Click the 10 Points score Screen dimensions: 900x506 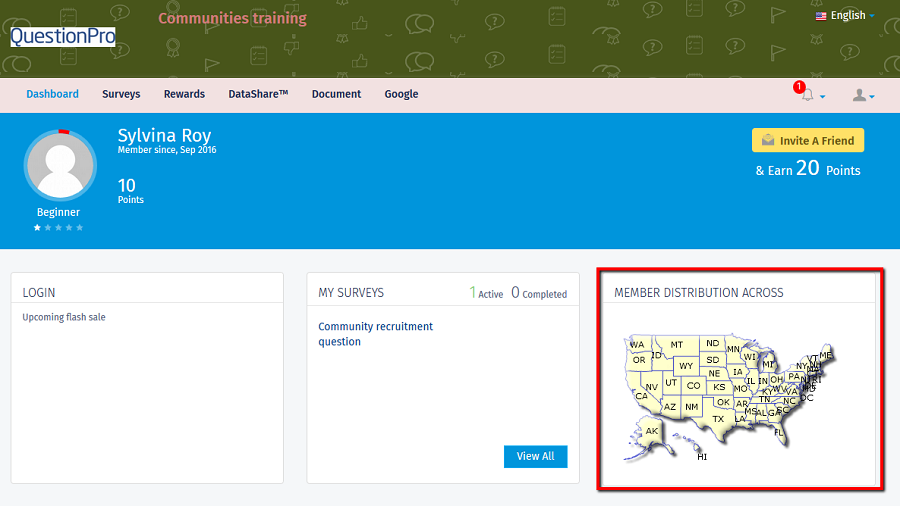point(130,190)
